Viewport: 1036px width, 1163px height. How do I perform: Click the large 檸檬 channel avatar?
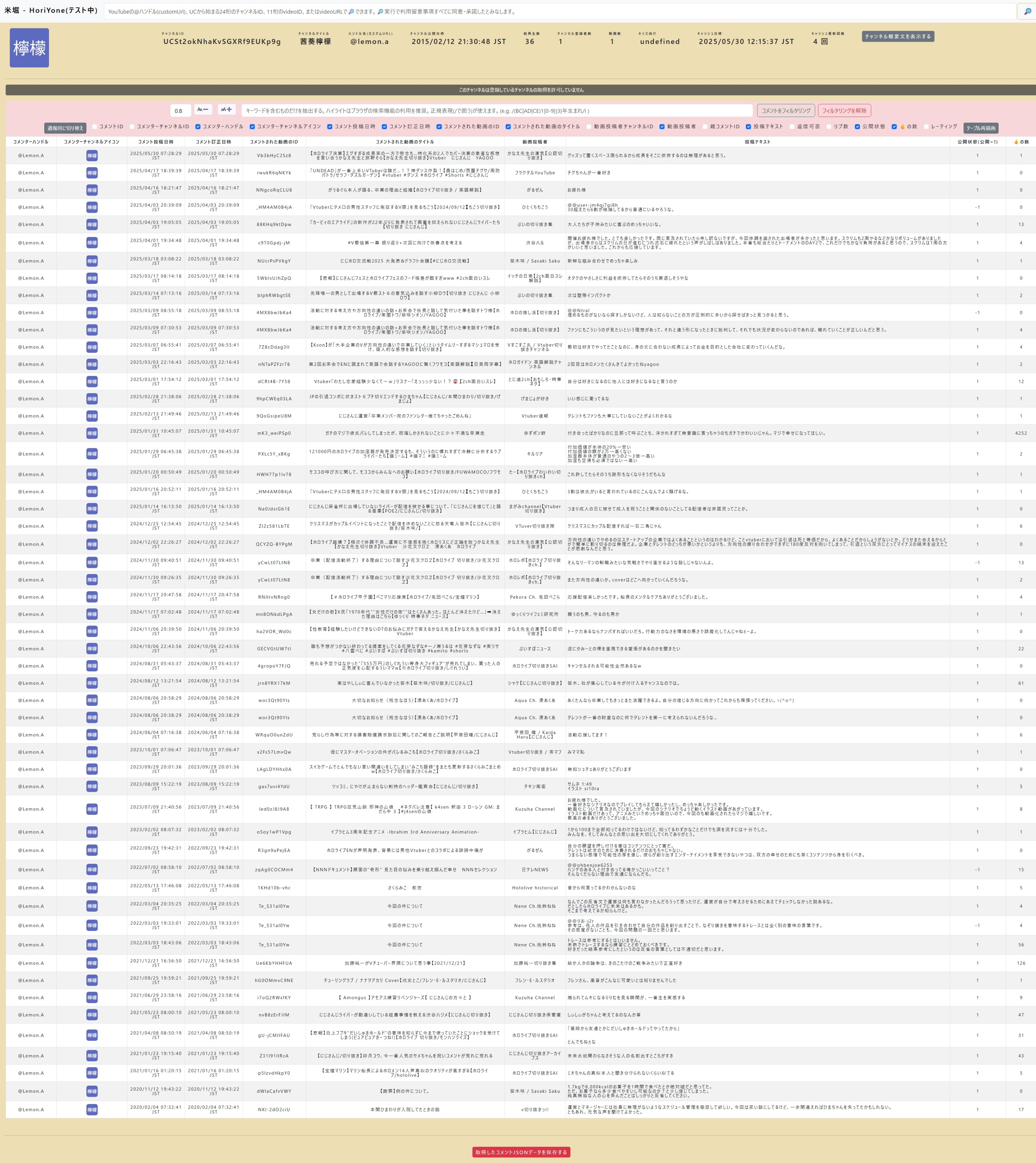(x=30, y=48)
